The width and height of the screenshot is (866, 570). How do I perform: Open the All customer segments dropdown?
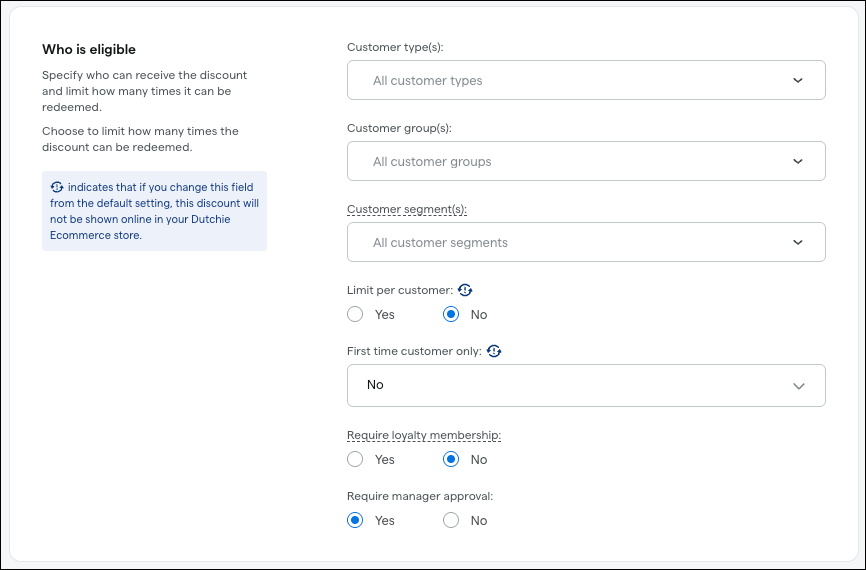tap(586, 242)
